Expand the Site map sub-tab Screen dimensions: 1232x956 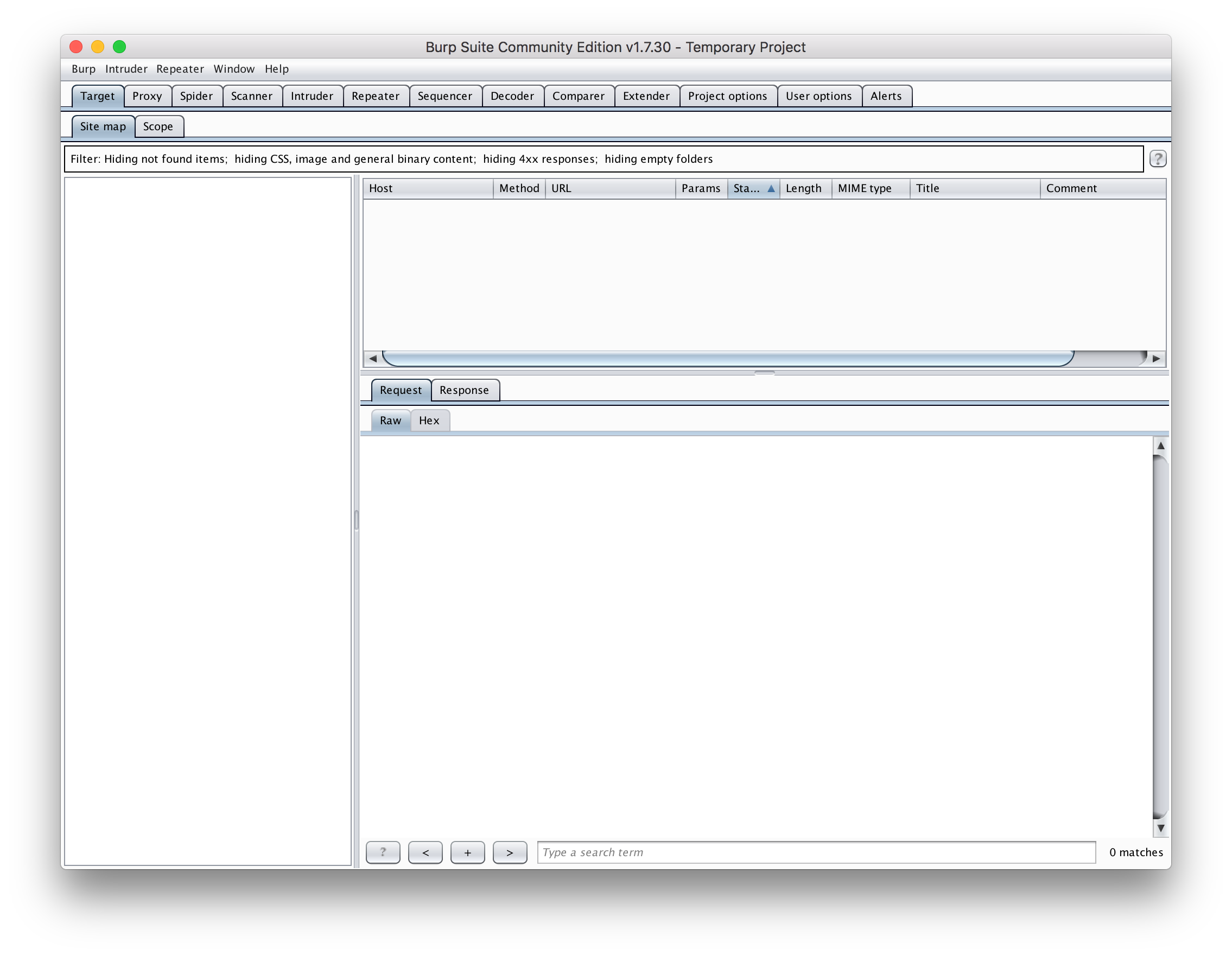coord(102,126)
